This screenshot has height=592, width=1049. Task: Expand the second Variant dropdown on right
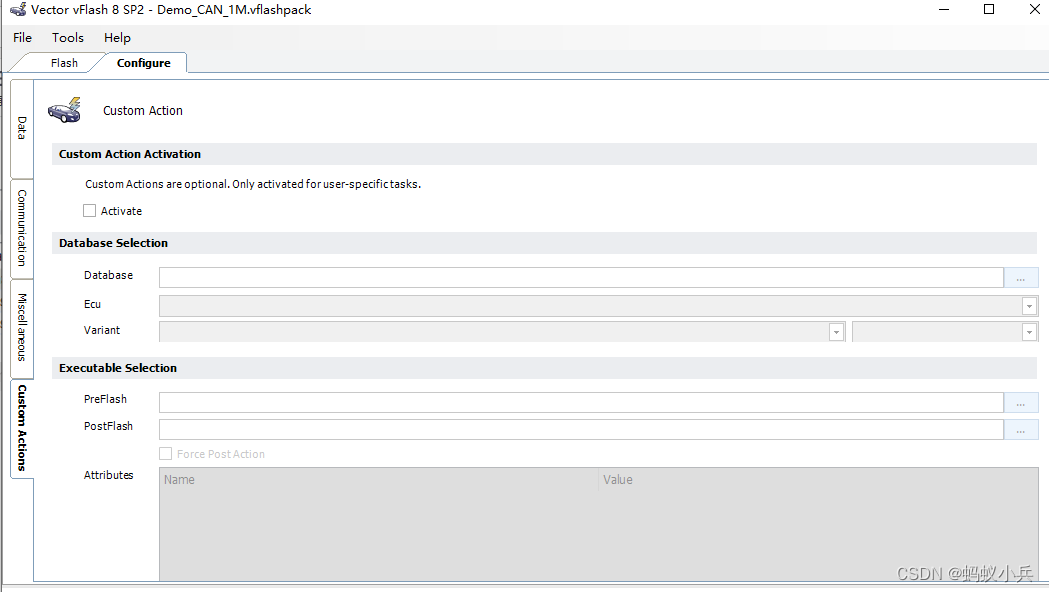click(x=1030, y=332)
